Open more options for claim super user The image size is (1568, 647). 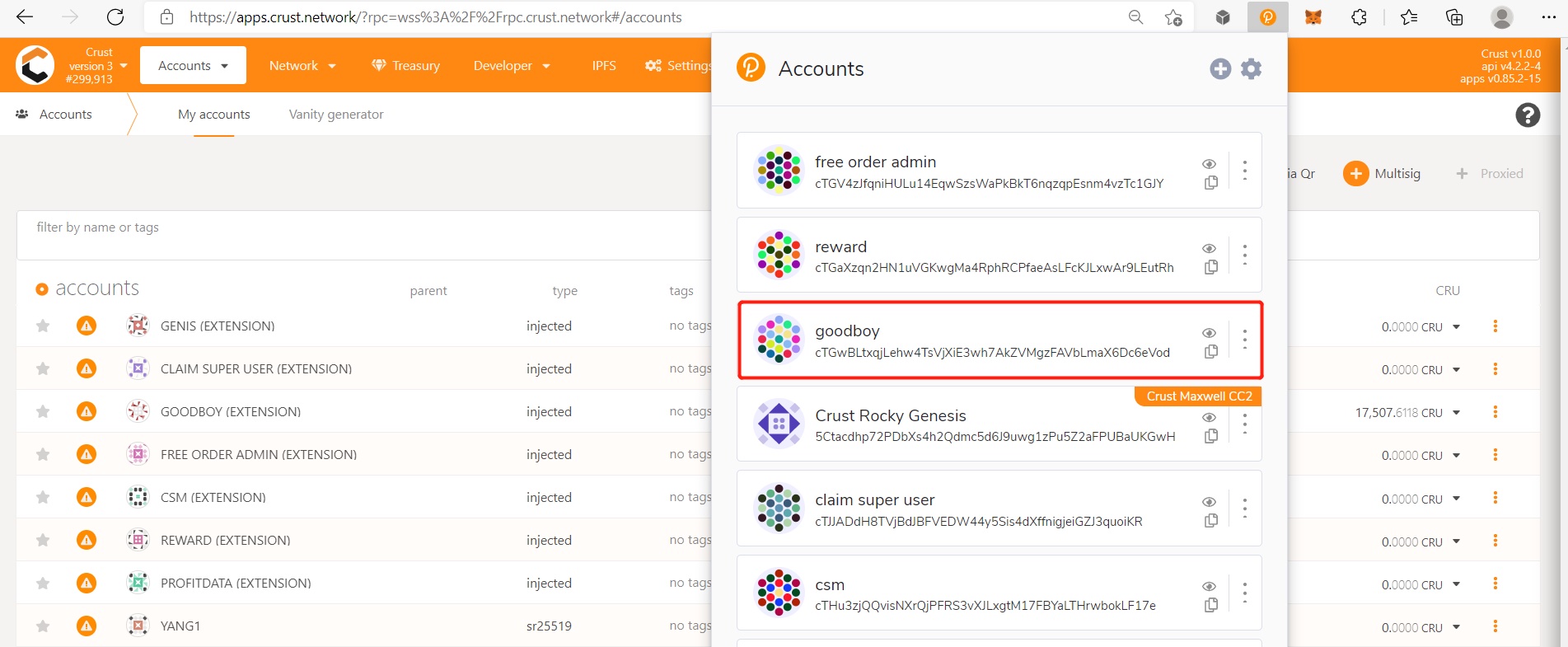click(x=1244, y=509)
